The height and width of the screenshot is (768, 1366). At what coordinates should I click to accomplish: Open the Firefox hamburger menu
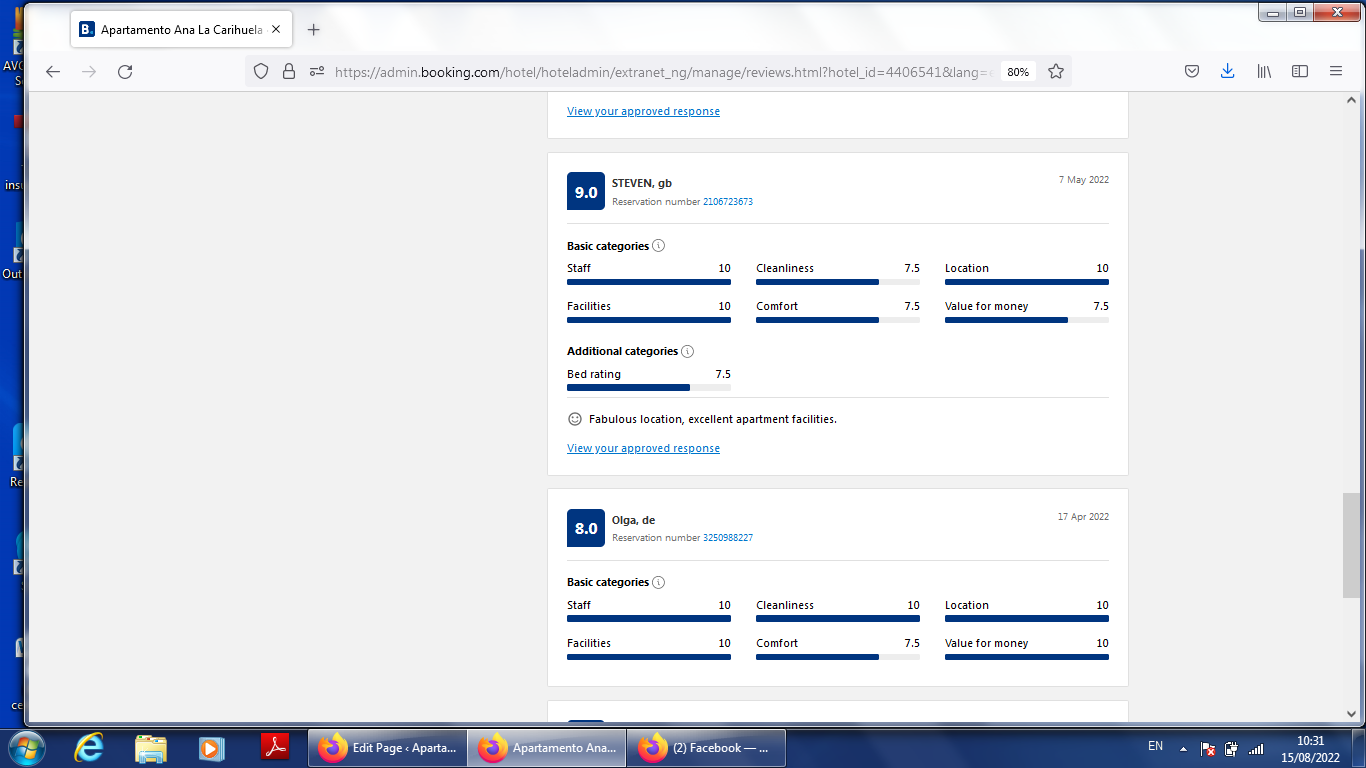[1336, 72]
